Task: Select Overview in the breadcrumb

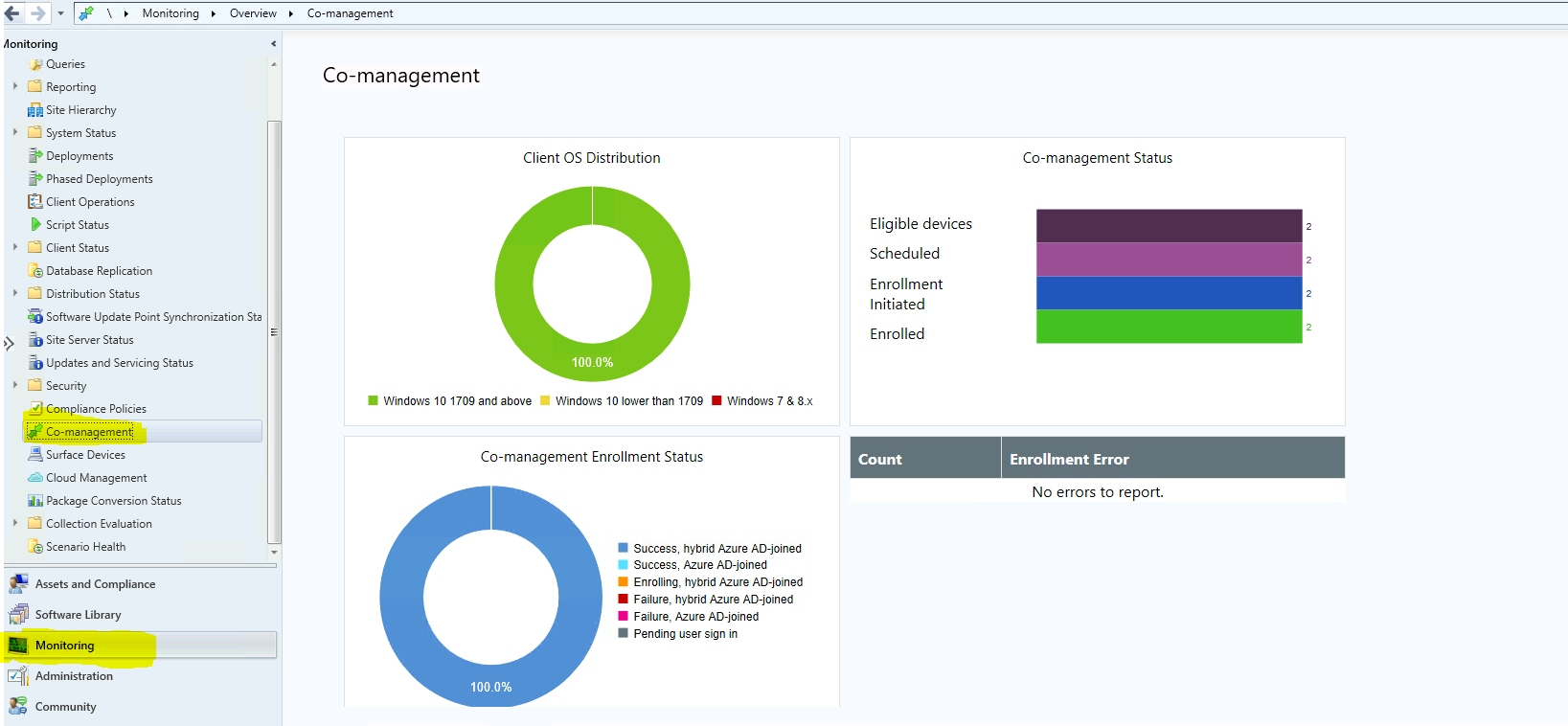Action: tap(253, 13)
